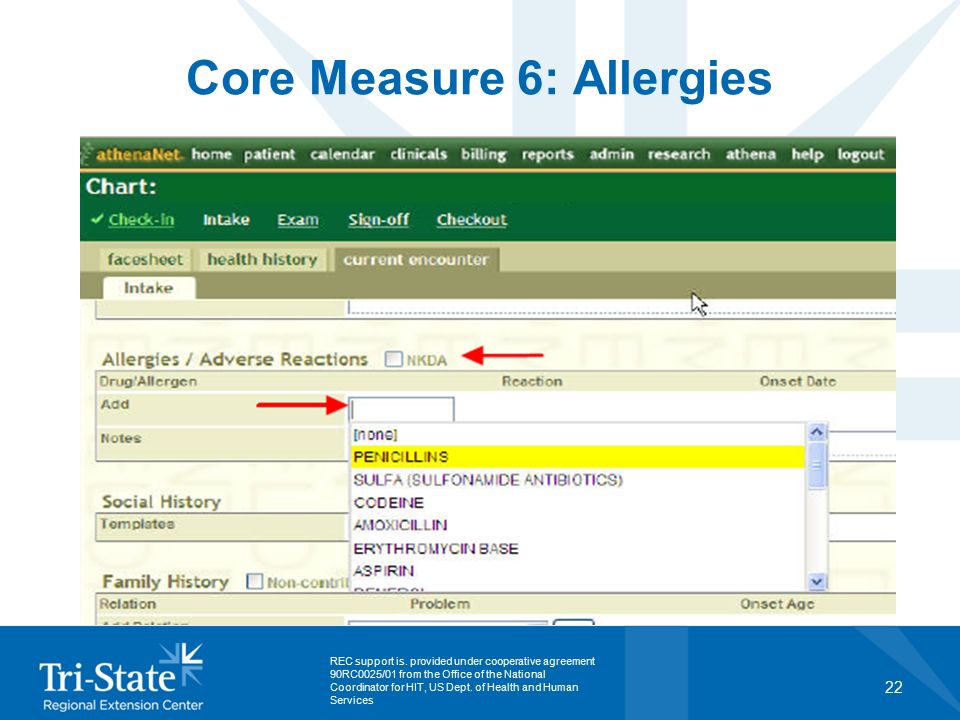Select ERYTHROMYCIN BASE from the list
This screenshot has width=960, height=720.
pos(578,548)
